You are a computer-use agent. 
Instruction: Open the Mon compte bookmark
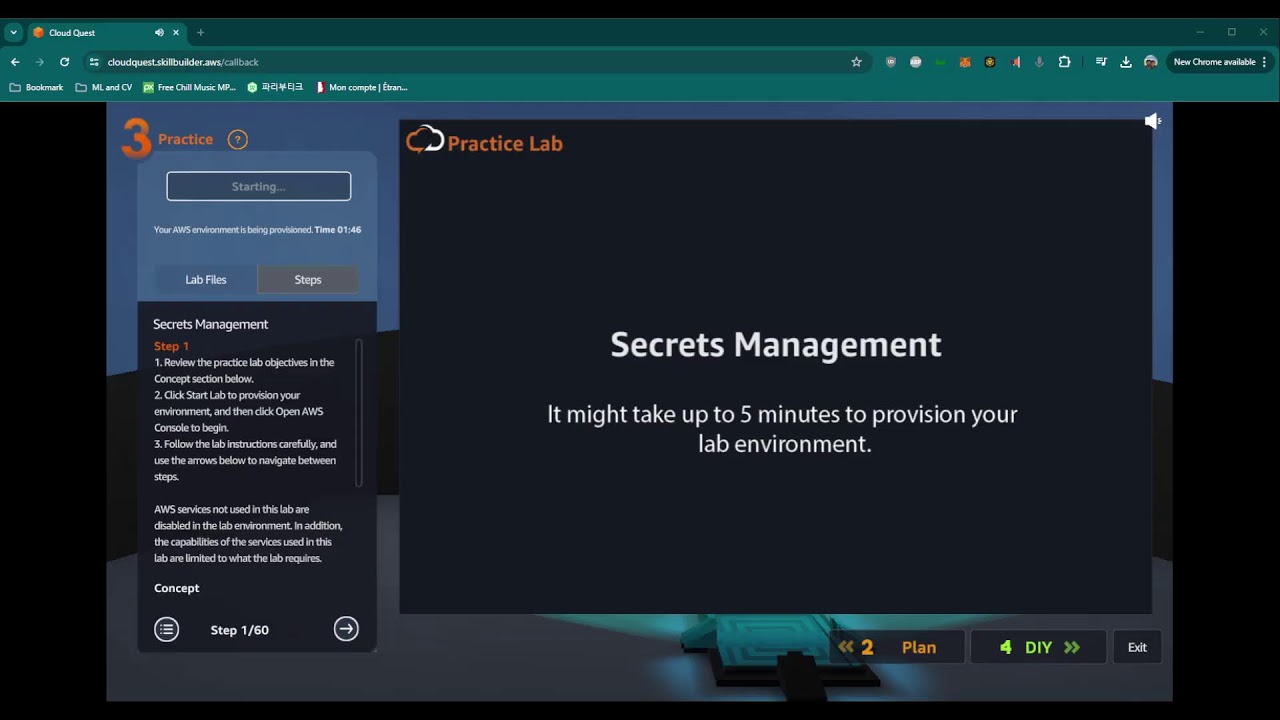click(362, 87)
